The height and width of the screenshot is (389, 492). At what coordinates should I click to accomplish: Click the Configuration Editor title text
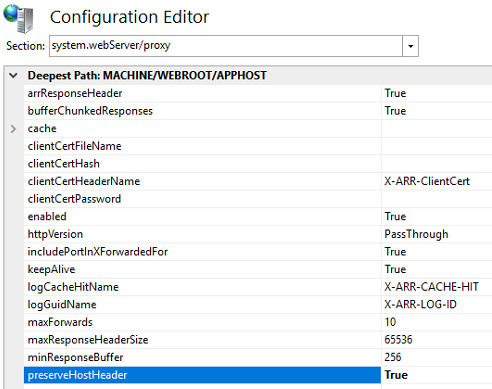coord(129,17)
